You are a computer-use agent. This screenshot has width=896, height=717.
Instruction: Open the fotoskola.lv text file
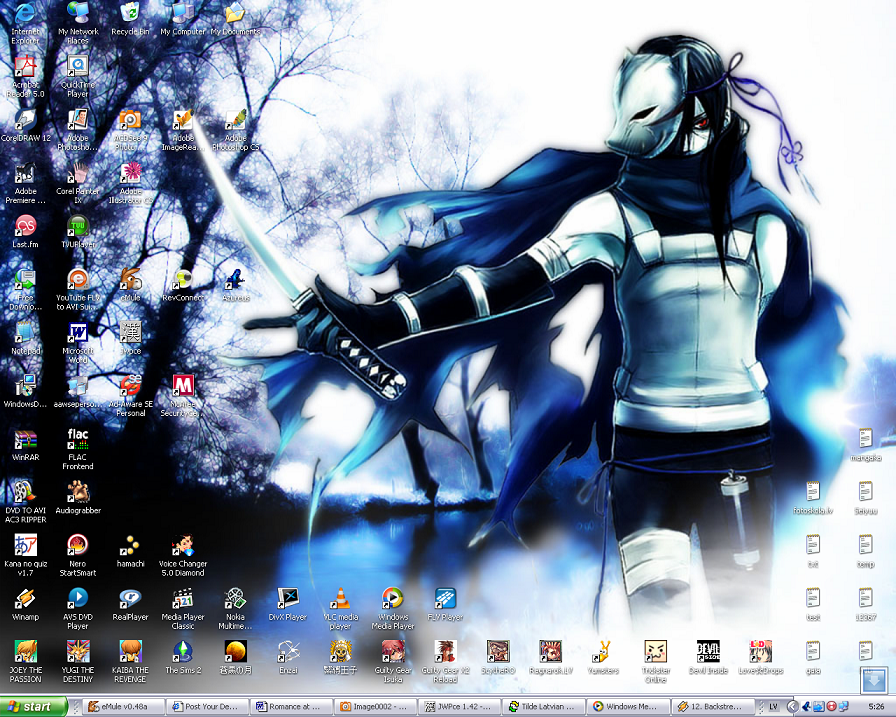tap(813, 492)
